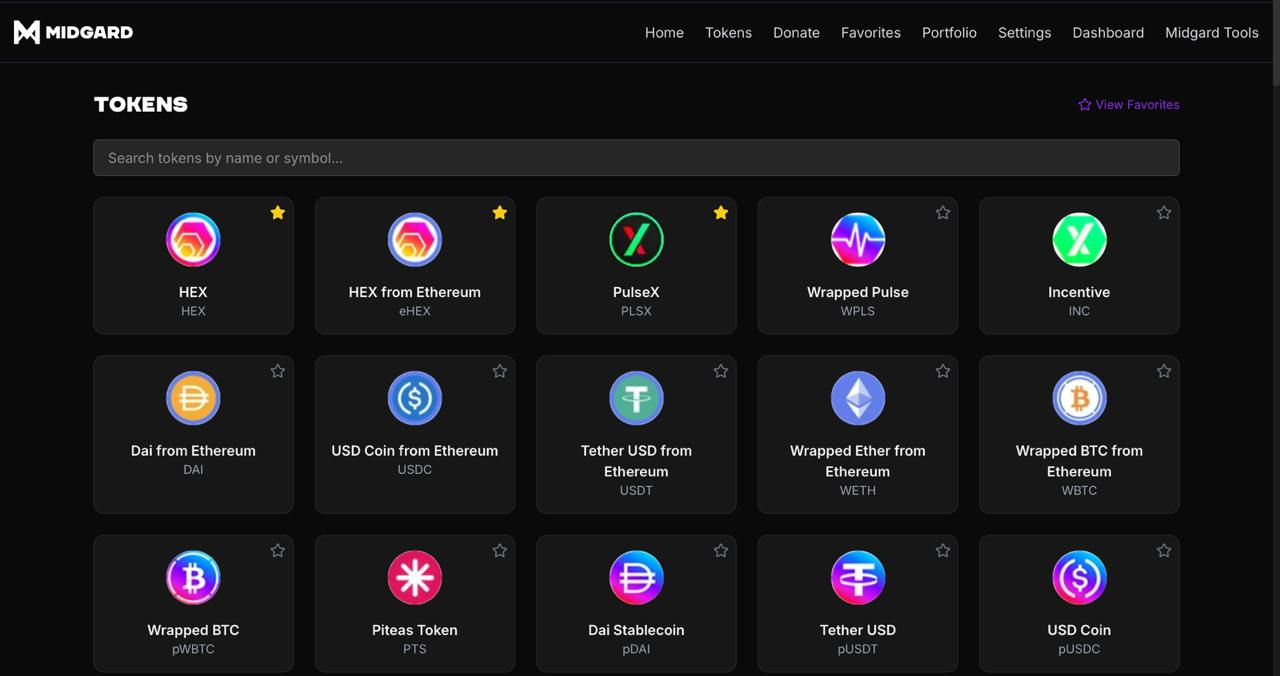This screenshot has width=1280, height=676.
Task: Focus the Search tokens input field
Action: point(636,158)
